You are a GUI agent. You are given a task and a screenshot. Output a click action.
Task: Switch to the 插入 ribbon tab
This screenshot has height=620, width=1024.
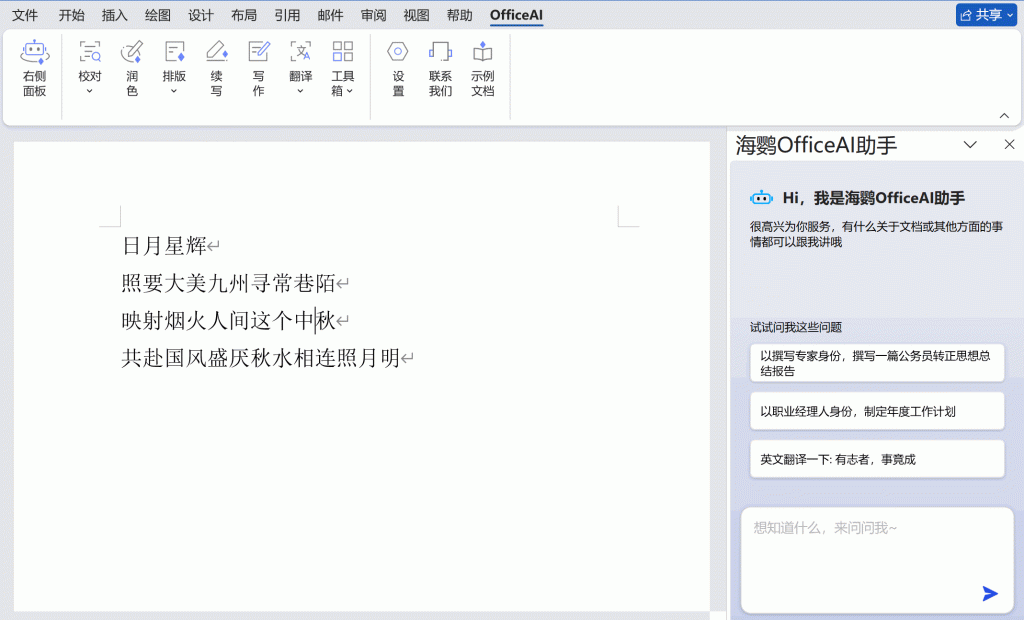[115, 15]
